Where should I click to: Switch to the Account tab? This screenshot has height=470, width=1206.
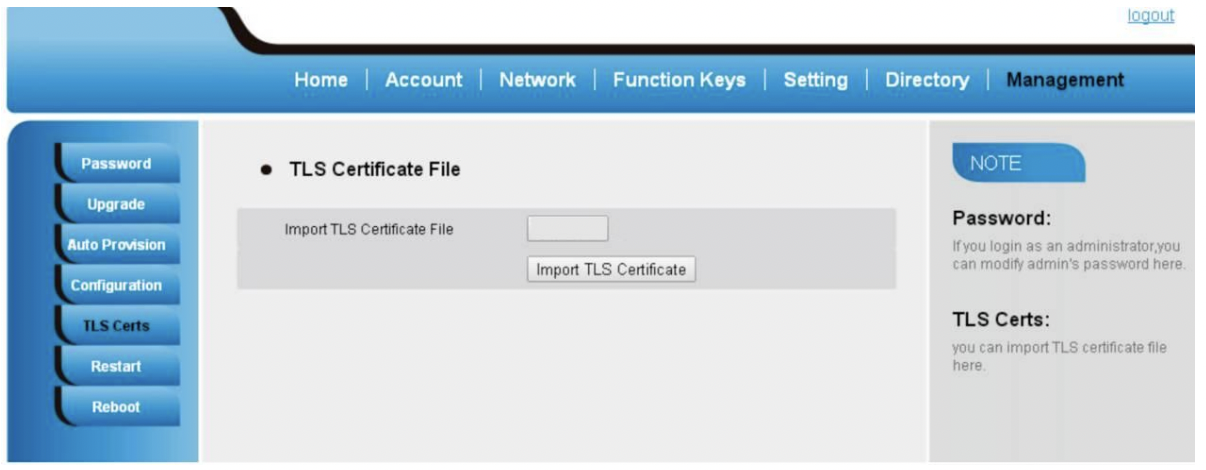click(424, 80)
